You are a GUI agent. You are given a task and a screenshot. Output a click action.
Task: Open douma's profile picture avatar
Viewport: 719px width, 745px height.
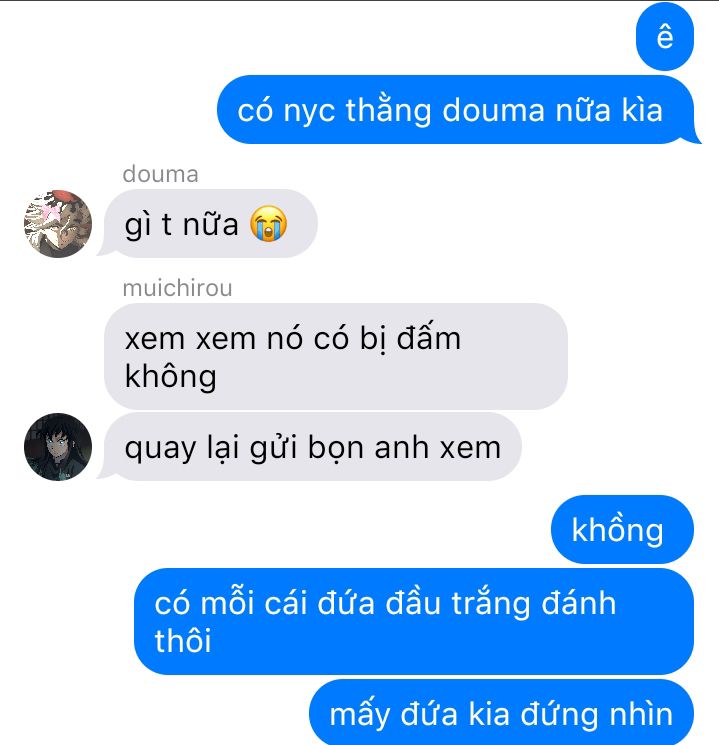58,224
